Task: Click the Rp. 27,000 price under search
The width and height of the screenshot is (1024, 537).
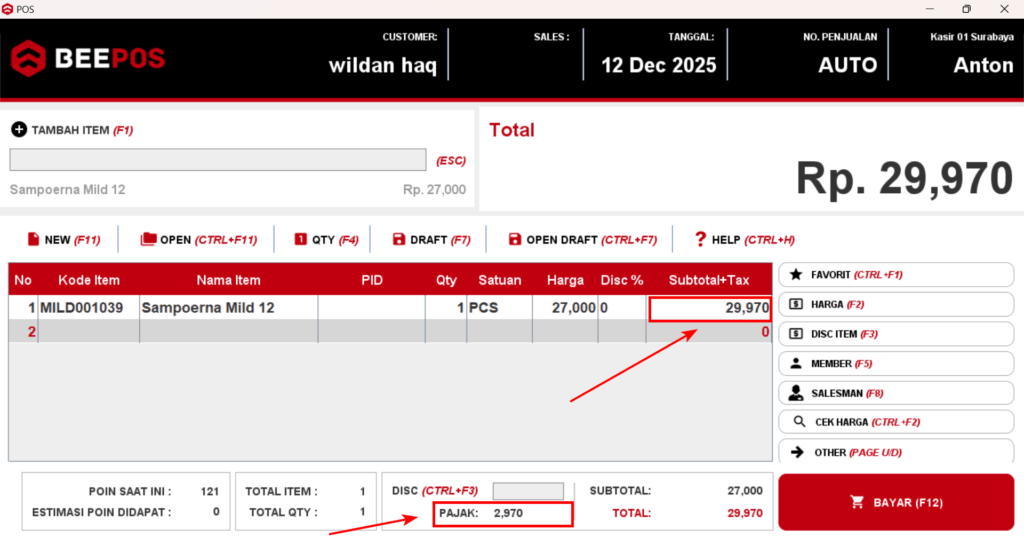Action: (x=434, y=189)
